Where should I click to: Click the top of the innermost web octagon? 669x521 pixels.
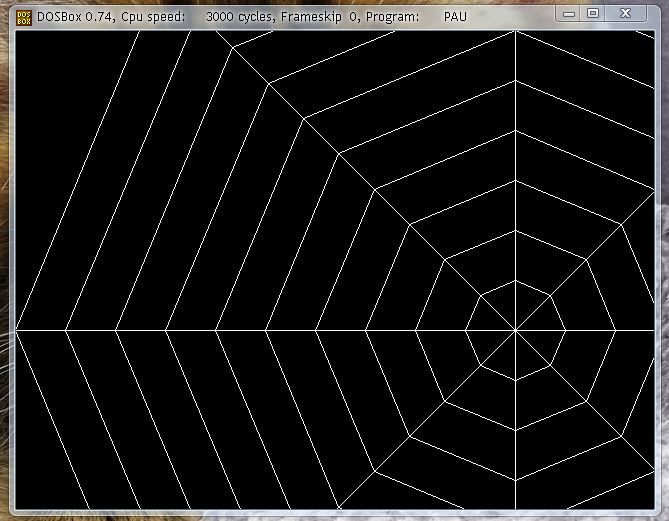[515, 280]
